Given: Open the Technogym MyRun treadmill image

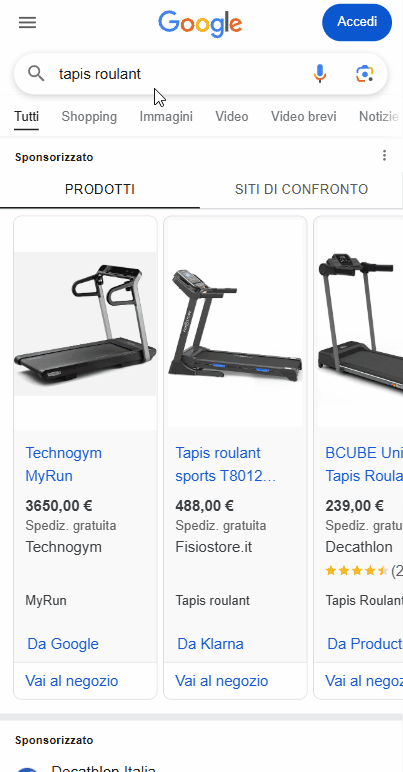Looking at the screenshot, I should point(85,323).
